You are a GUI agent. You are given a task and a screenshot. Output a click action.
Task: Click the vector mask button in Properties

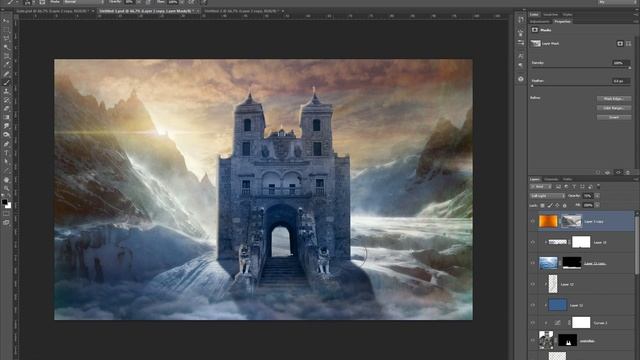[629, 43]
